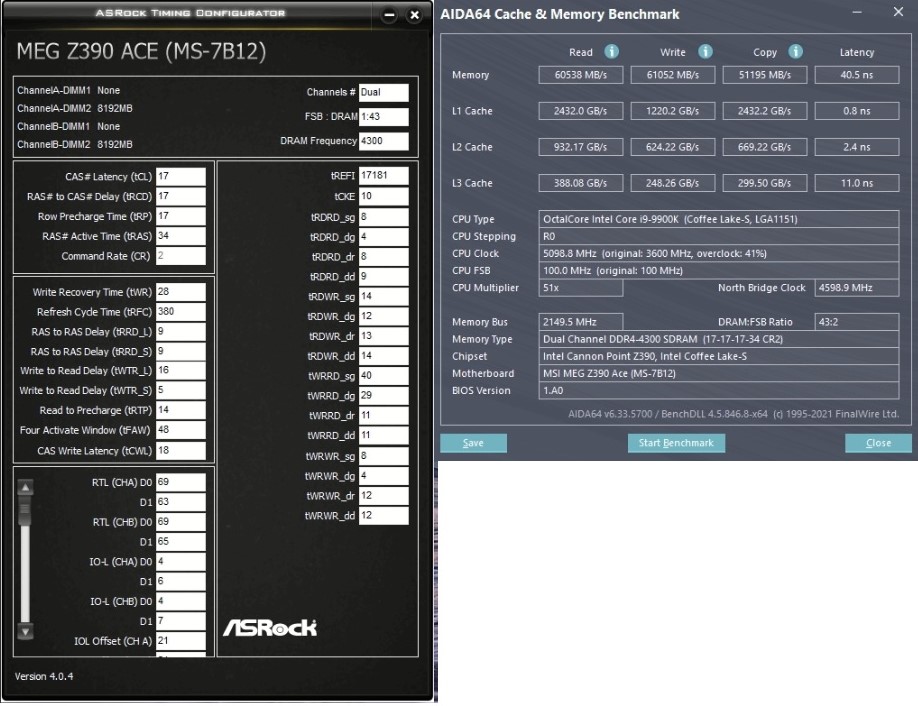Viewport: 918px width, 706px height.
Task: Select the CAS# Latency (tCL) field
Action: pos(181,176)
